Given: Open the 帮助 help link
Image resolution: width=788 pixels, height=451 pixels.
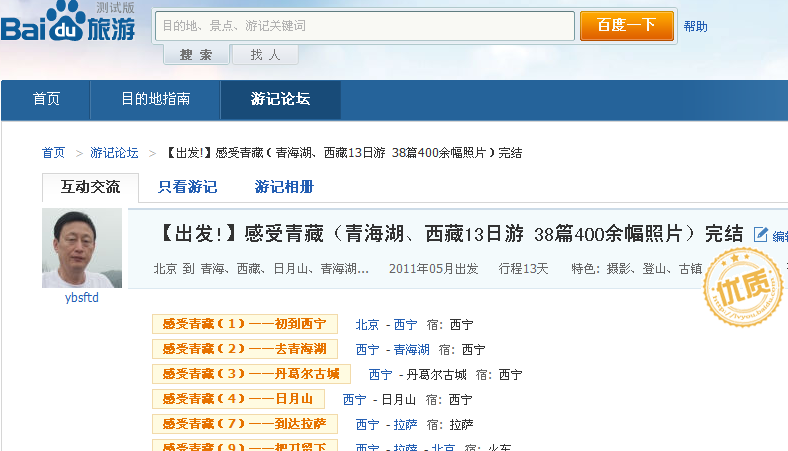Looking at the screenshot, I should click(x=695, y=26).
